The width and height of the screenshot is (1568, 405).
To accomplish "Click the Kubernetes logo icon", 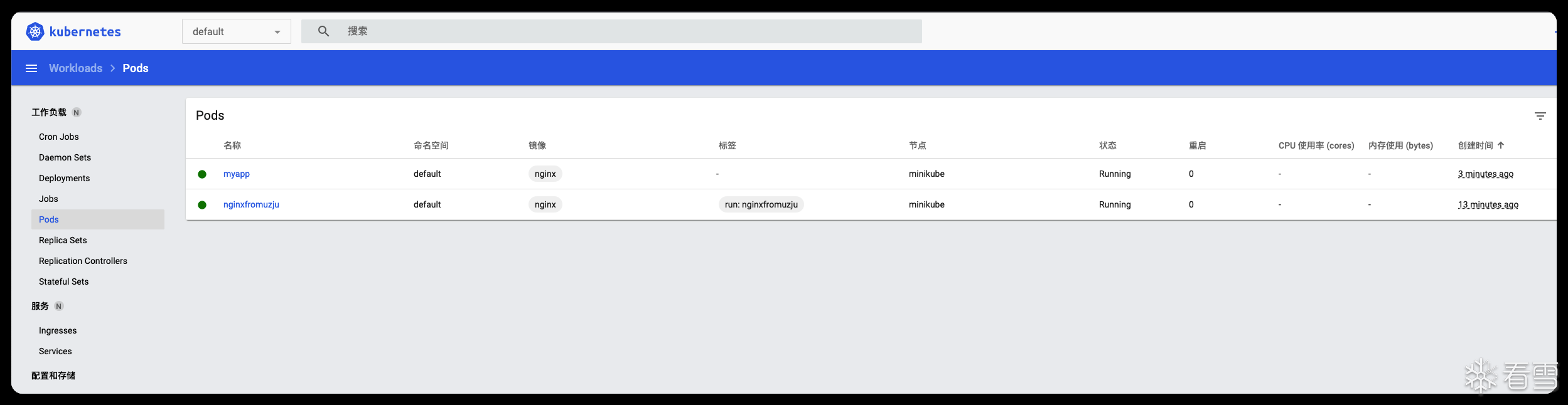I will 35,31.
